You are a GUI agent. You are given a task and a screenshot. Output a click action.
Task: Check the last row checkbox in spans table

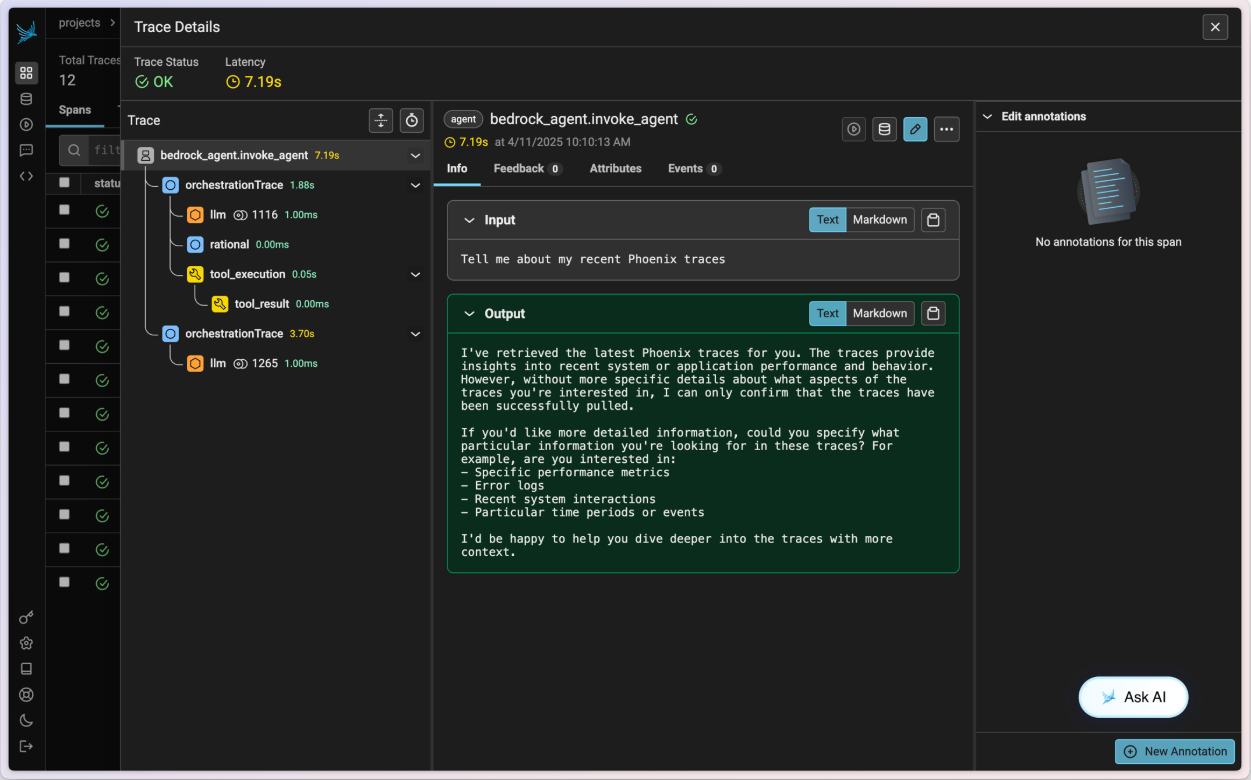(64, 582)
